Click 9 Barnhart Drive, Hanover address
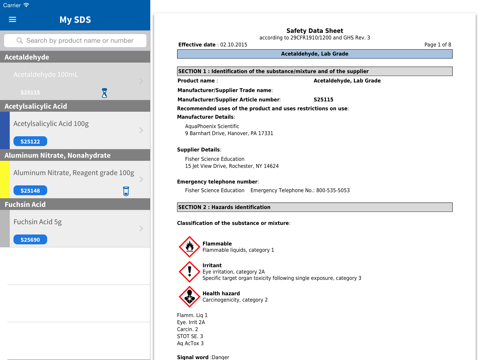Screen dimensions: 480x360 [x=229, y=133]
